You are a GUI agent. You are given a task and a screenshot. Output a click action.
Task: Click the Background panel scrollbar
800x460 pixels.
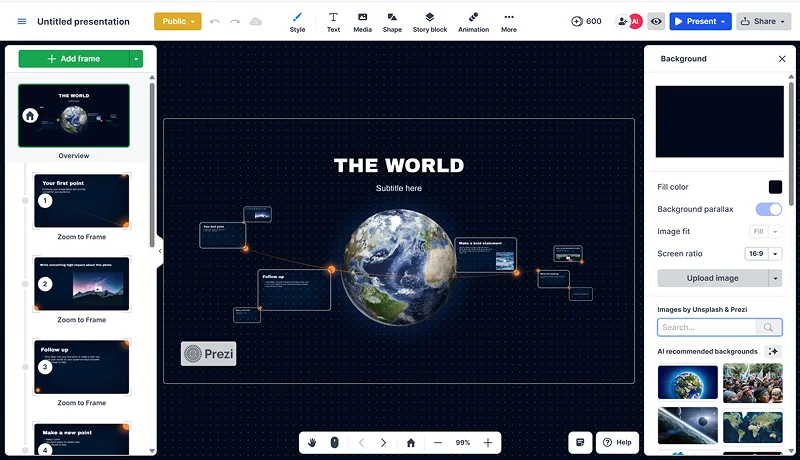pyautogui.click(x=791, y=143)
